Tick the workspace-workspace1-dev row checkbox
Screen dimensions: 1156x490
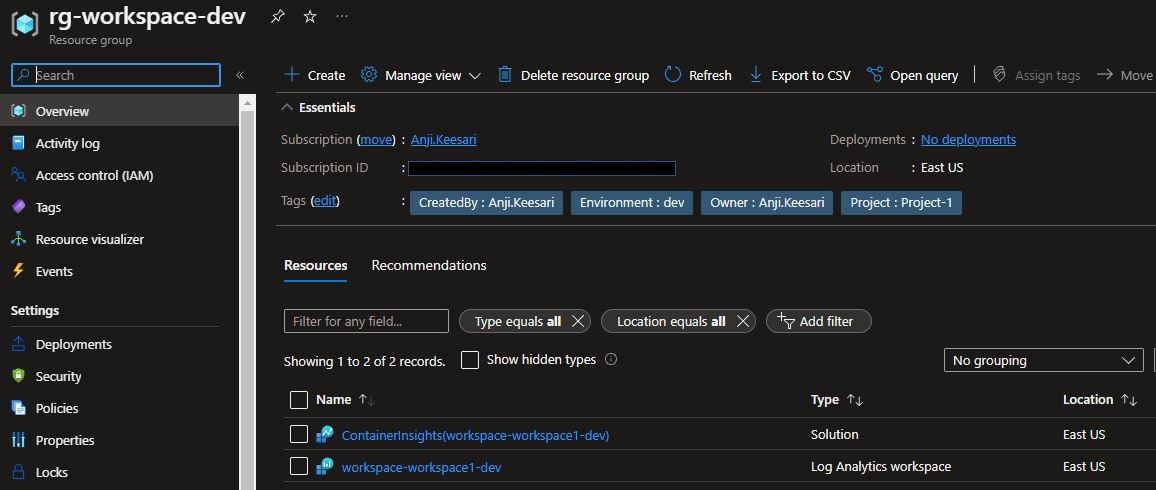click(299, 466)
